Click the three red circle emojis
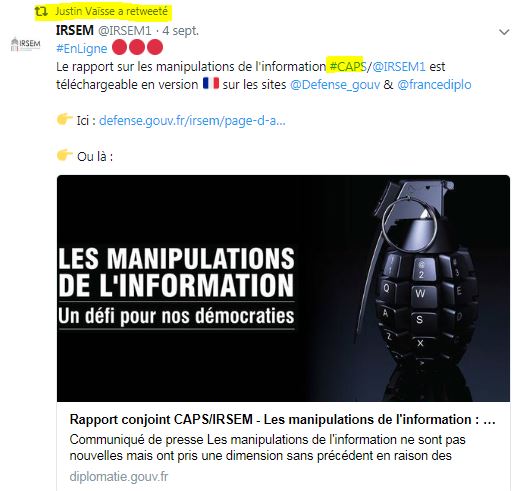 tap(137, 47)
